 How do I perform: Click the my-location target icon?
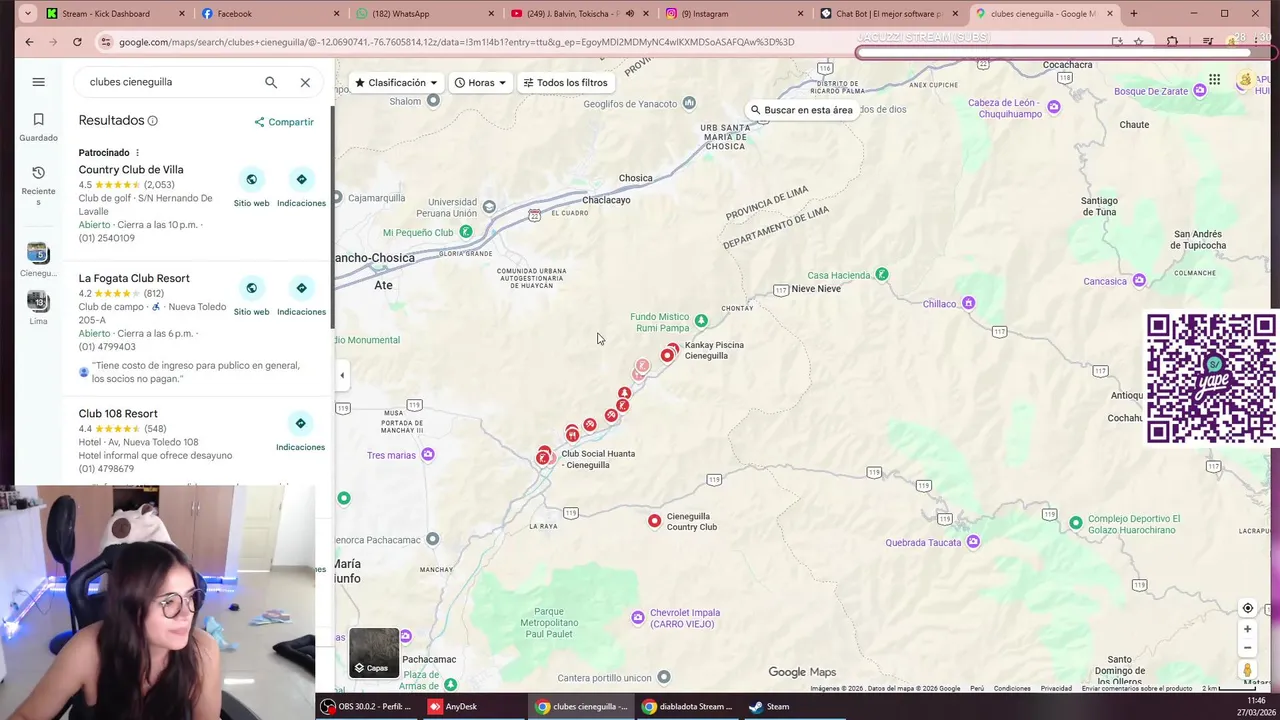1247,608
